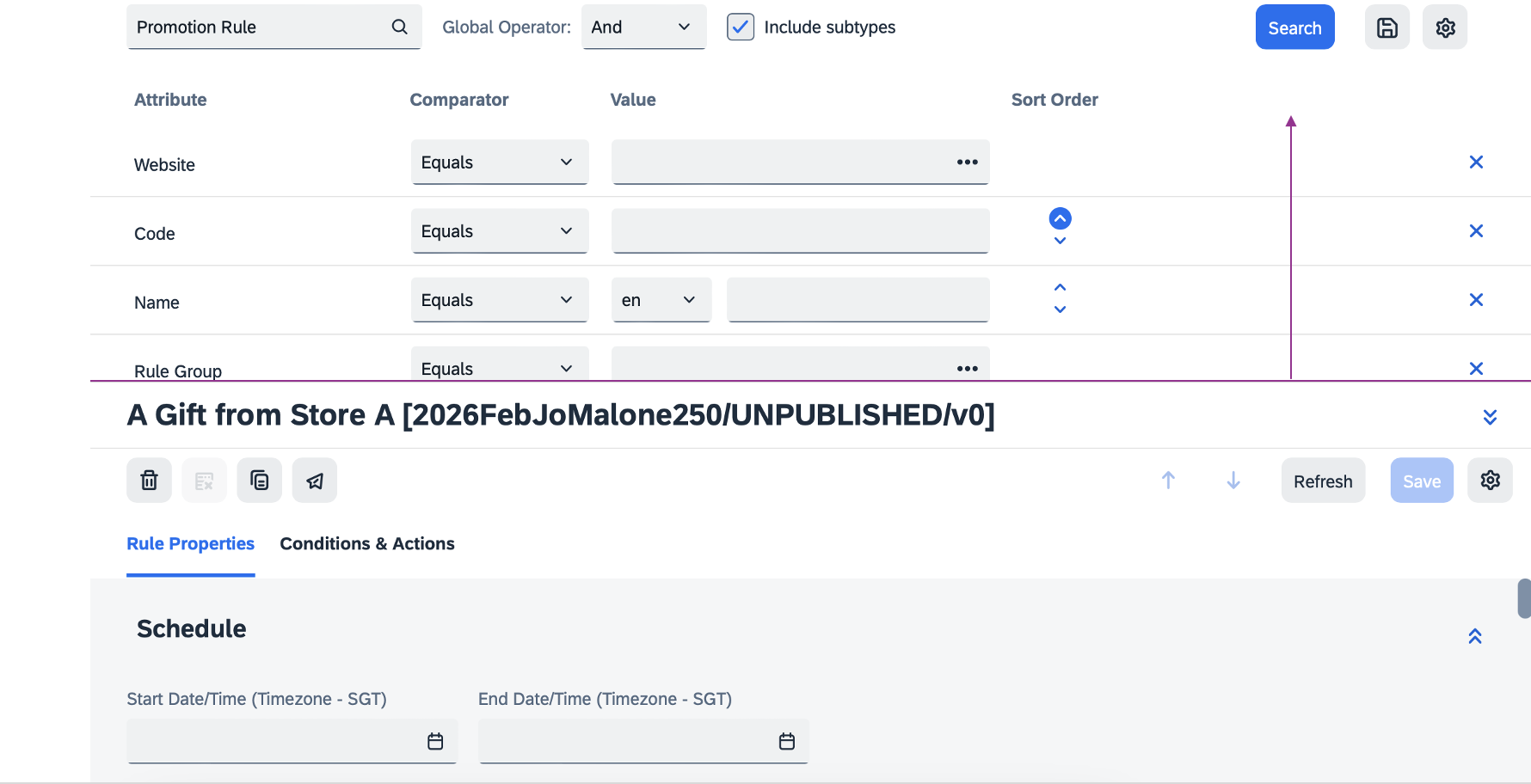Click the Refresh button
The height and width of the screenshot is (784, 1531).
point(1322,481)
